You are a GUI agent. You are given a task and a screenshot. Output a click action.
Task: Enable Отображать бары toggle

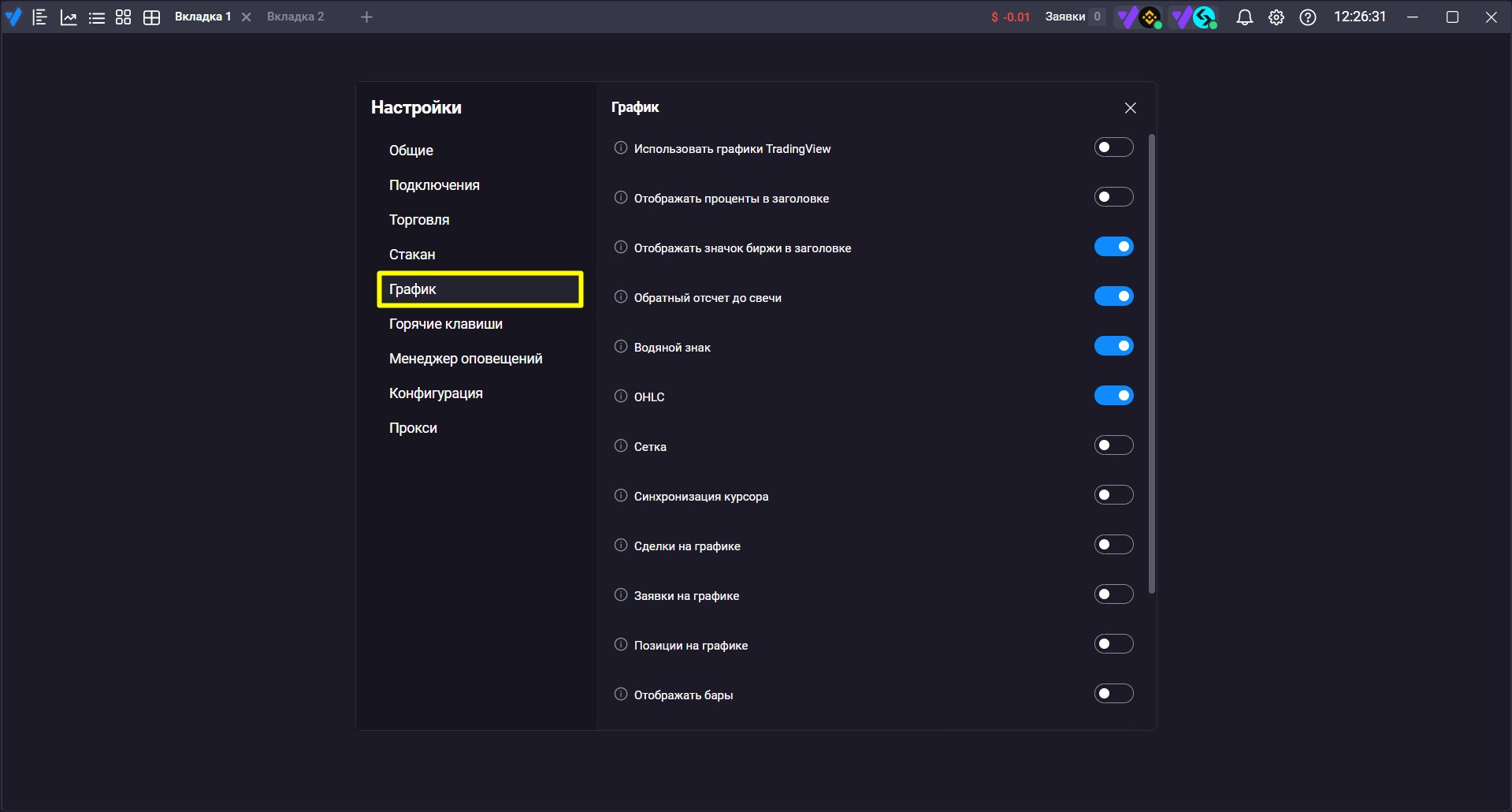coord(1113,694)
